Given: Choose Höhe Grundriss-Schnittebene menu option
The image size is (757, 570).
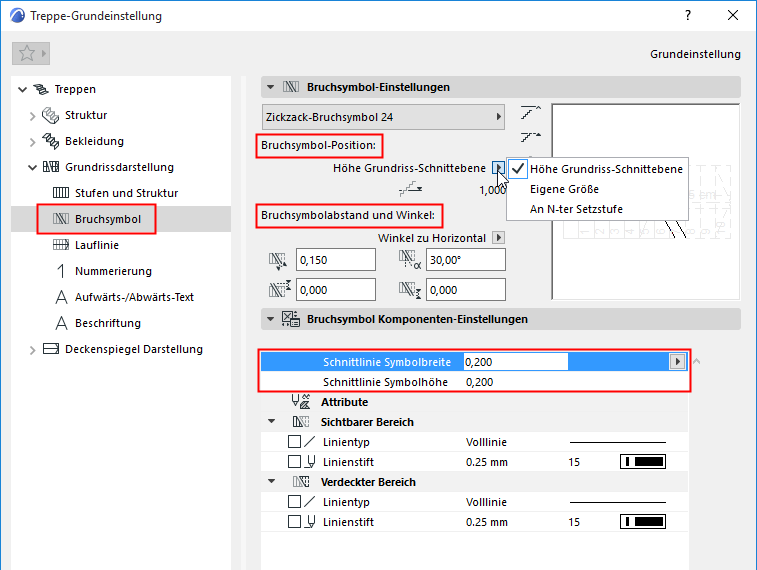Looking at the screenshot, I should 598,169.
